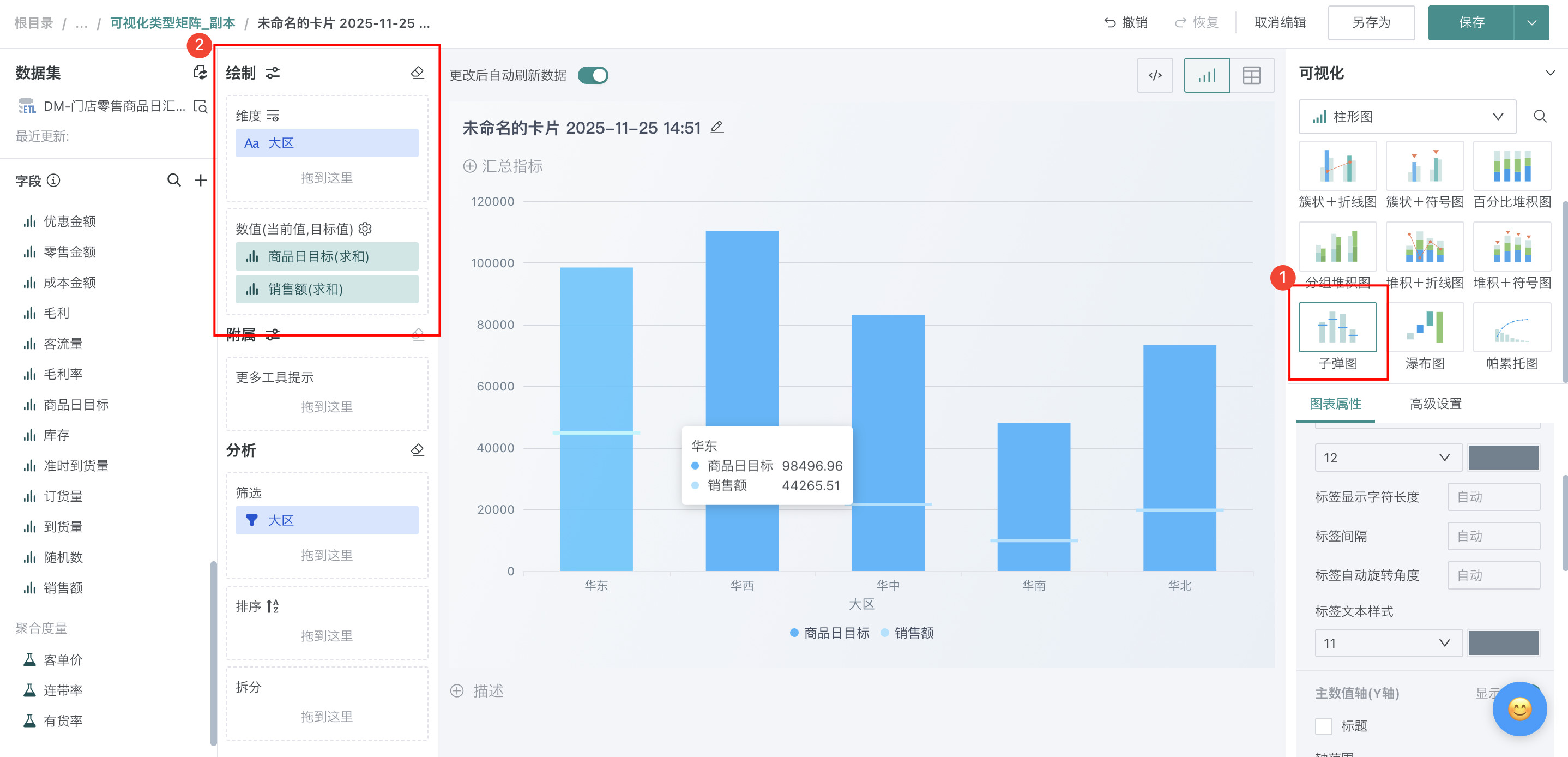Image resolution: width=1568 pixels, height=757 pixels.
Task: Open 柱形图 chart type dropdown
Action: pos(1407,116)
